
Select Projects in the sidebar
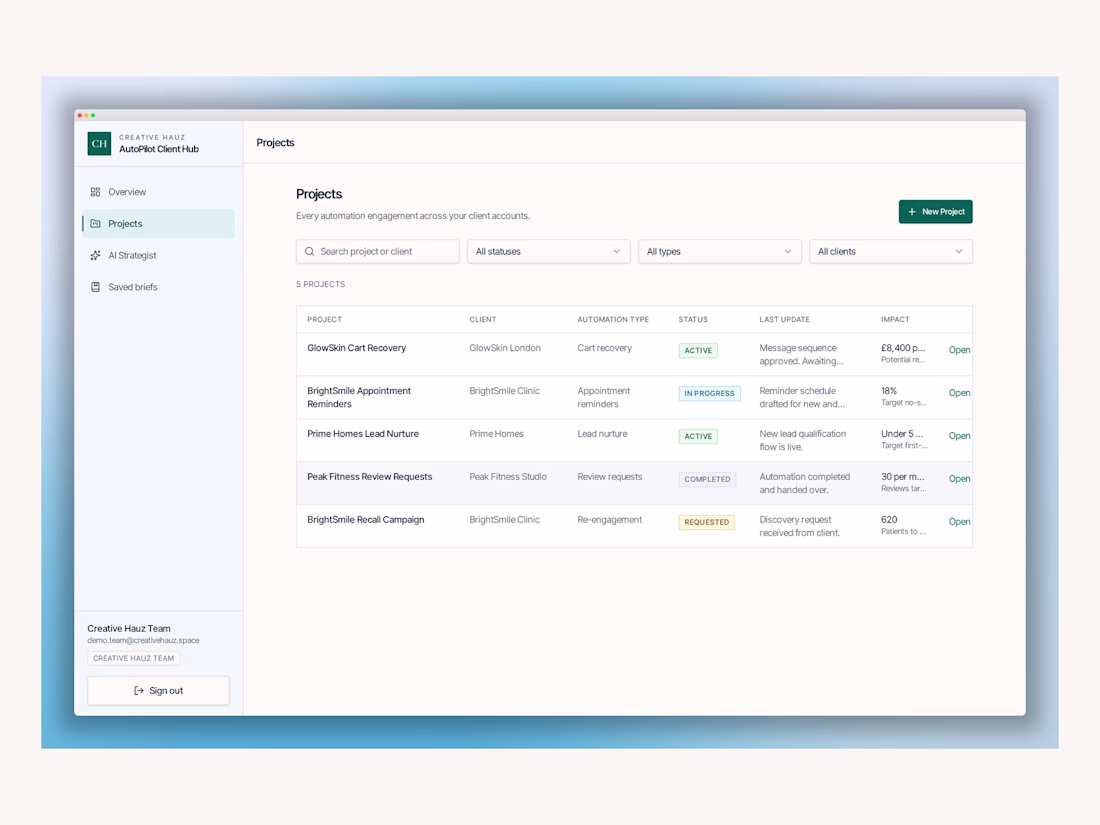(159, 224)
